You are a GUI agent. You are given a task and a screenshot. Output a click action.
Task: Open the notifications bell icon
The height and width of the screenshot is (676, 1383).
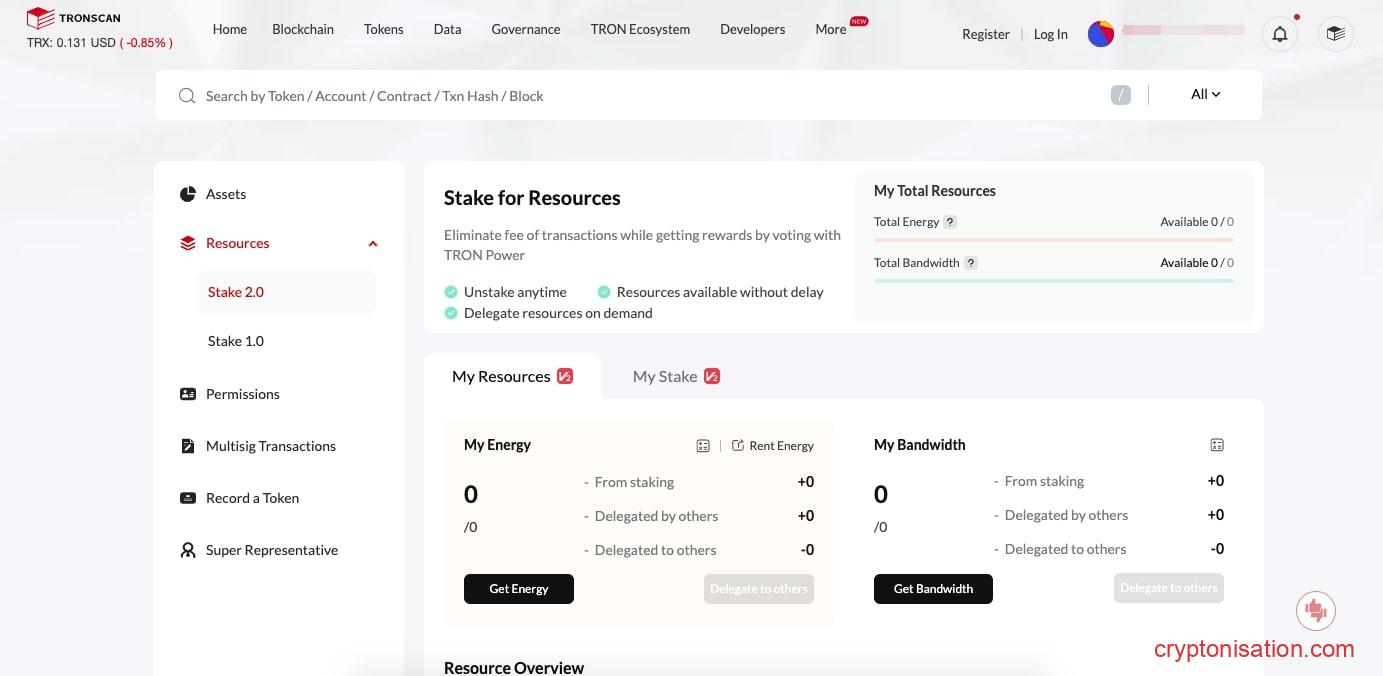click(1279, 34)
